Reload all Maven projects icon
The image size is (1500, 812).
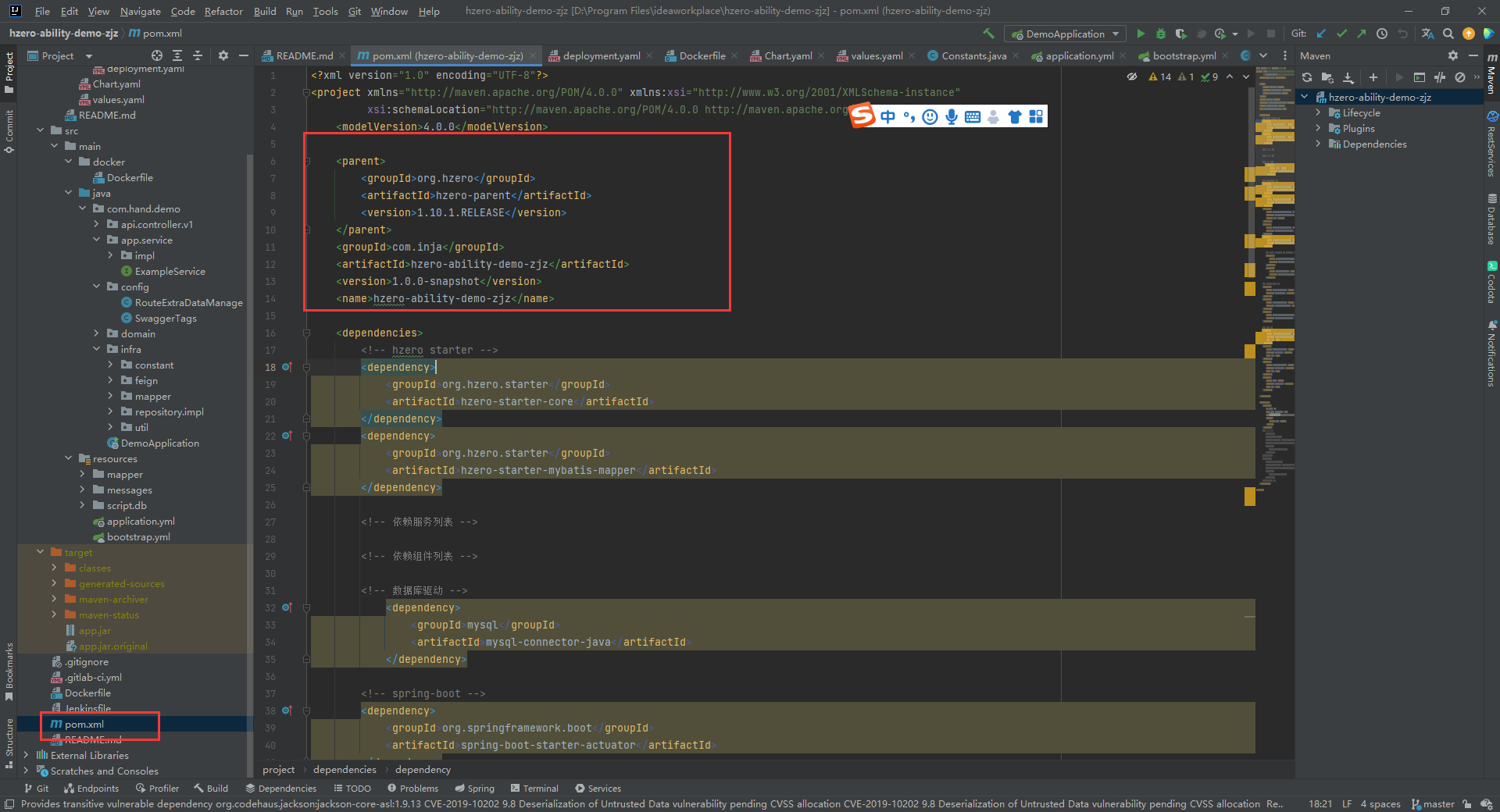pos(1307,77)
